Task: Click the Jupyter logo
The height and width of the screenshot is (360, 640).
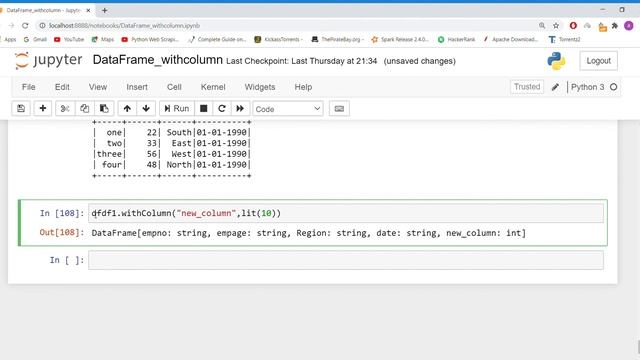Action: tap(48, 60)
